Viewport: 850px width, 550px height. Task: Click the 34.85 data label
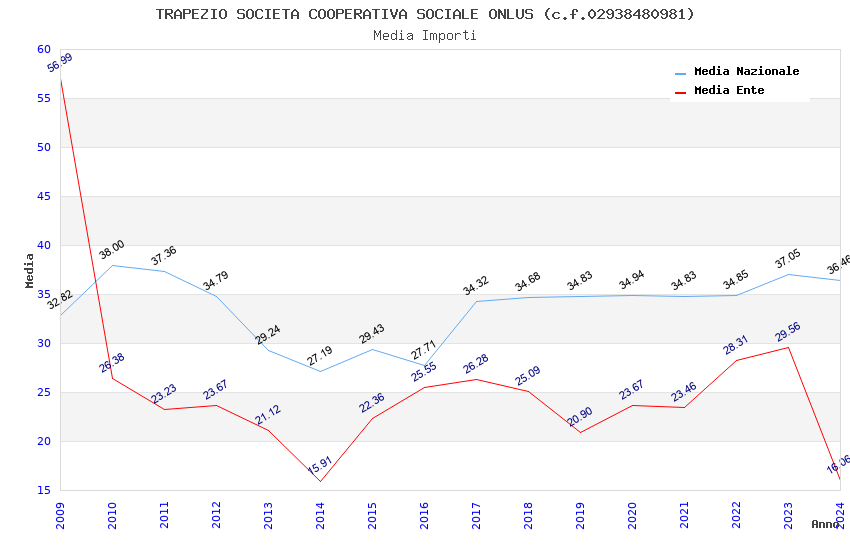736,280
